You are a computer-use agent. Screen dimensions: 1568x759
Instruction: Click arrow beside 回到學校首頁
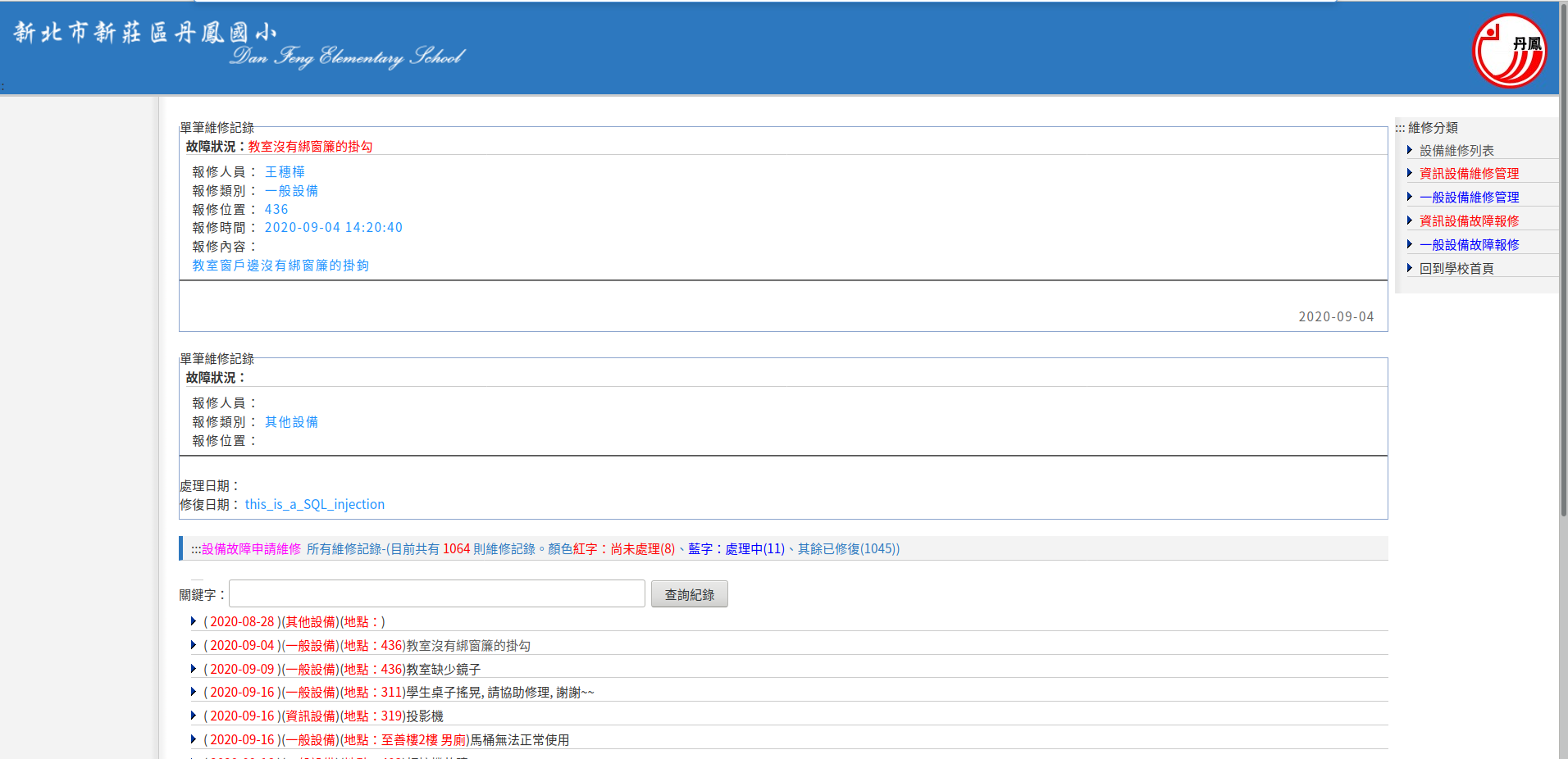1409,268
